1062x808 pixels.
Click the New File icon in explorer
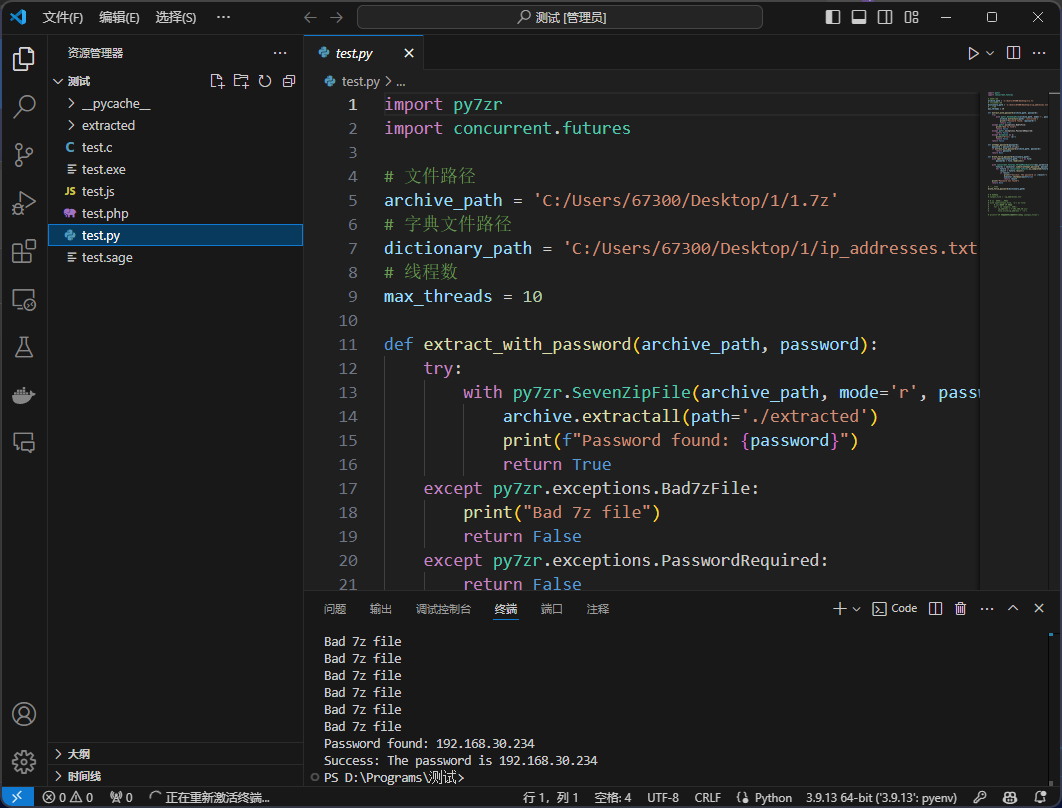[217, 81]
